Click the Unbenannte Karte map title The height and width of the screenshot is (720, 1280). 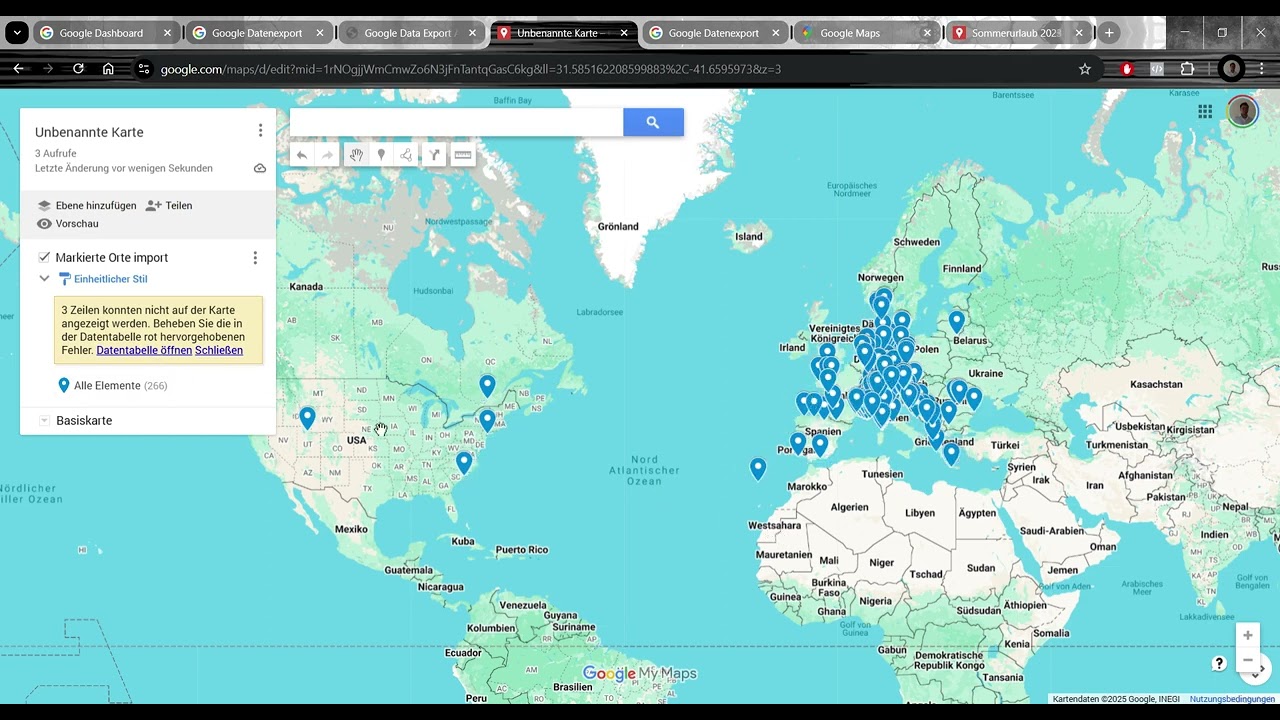(89, 132)
